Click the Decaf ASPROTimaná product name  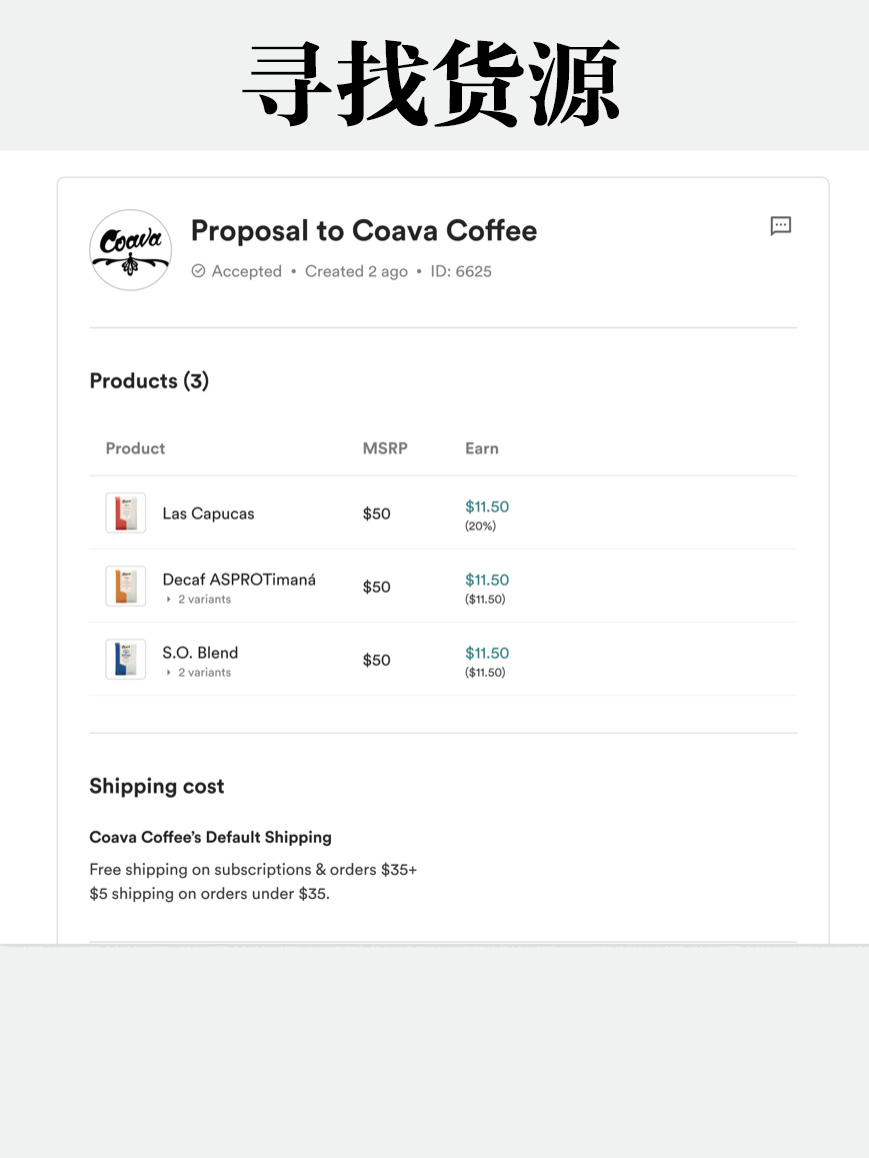point(239,580)
